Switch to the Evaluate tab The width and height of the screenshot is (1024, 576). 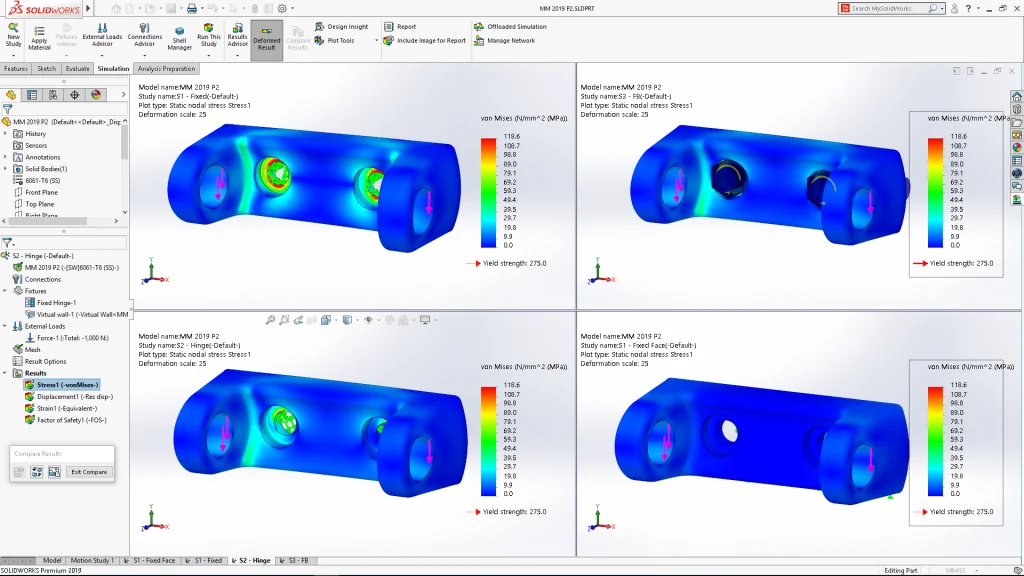[77, 69]
